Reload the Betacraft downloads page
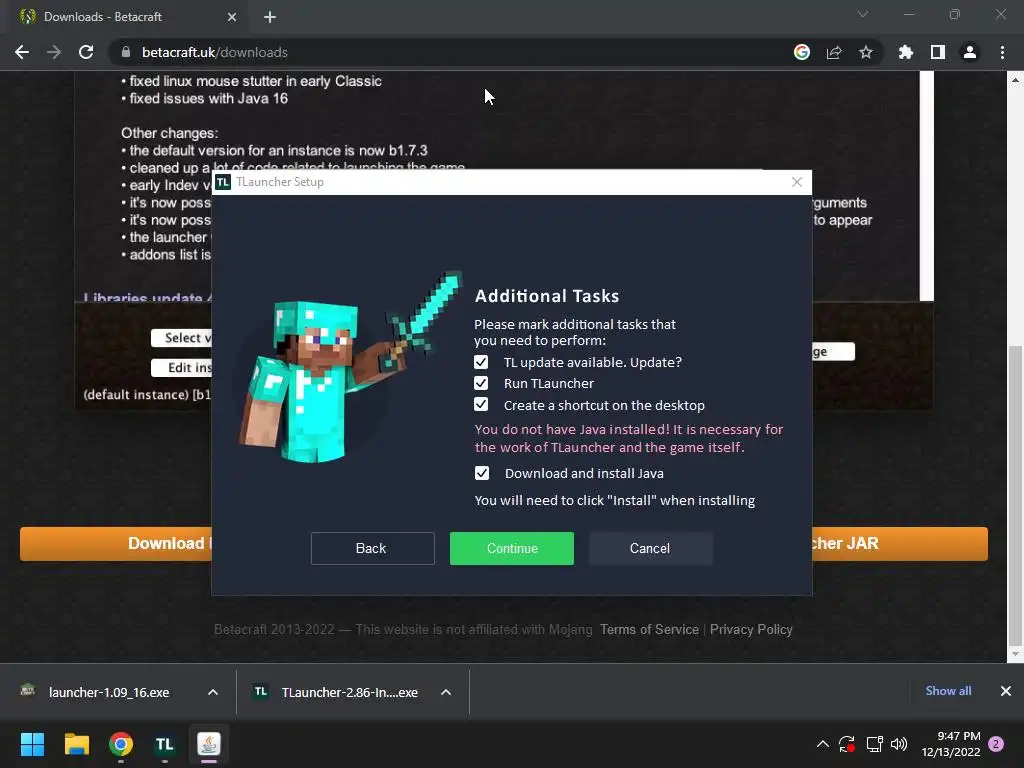Image resolution: width=1024 pixels, height=768 pixels. pos(86,52)
